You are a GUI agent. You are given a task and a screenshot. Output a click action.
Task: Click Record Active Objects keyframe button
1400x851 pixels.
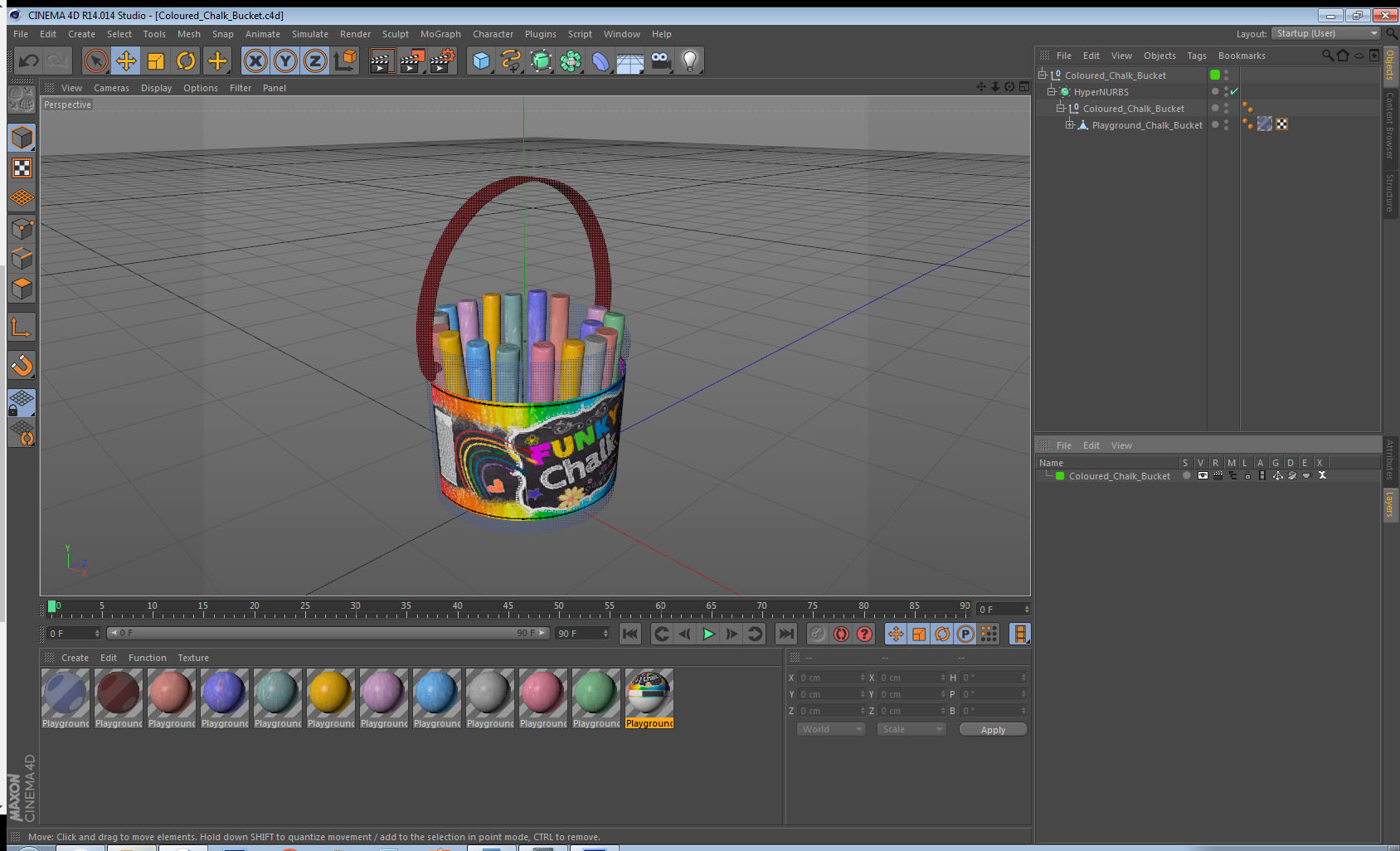pyautogui.click(x=818, y=635)
